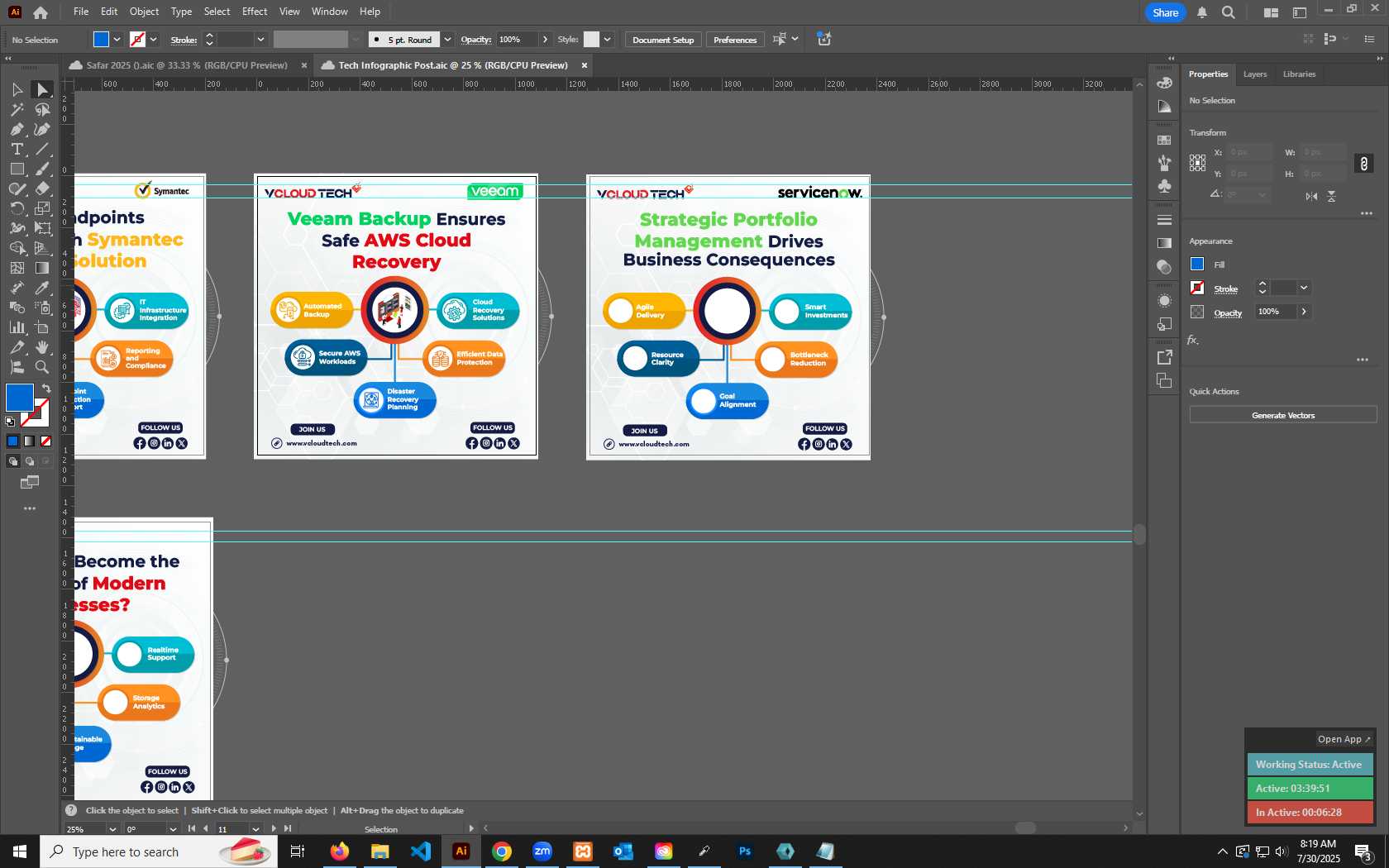
Task: Click the Document Setup button
Action: (663, 40)
